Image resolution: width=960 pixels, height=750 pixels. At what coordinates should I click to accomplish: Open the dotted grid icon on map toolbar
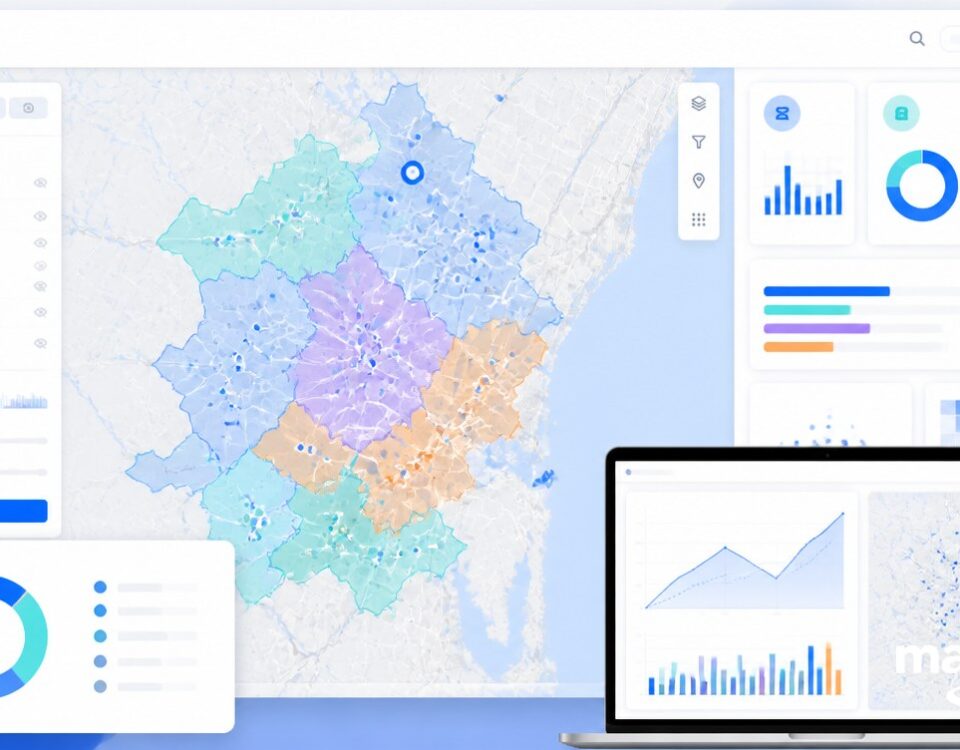pyautogui.click(x=699, y=219)
